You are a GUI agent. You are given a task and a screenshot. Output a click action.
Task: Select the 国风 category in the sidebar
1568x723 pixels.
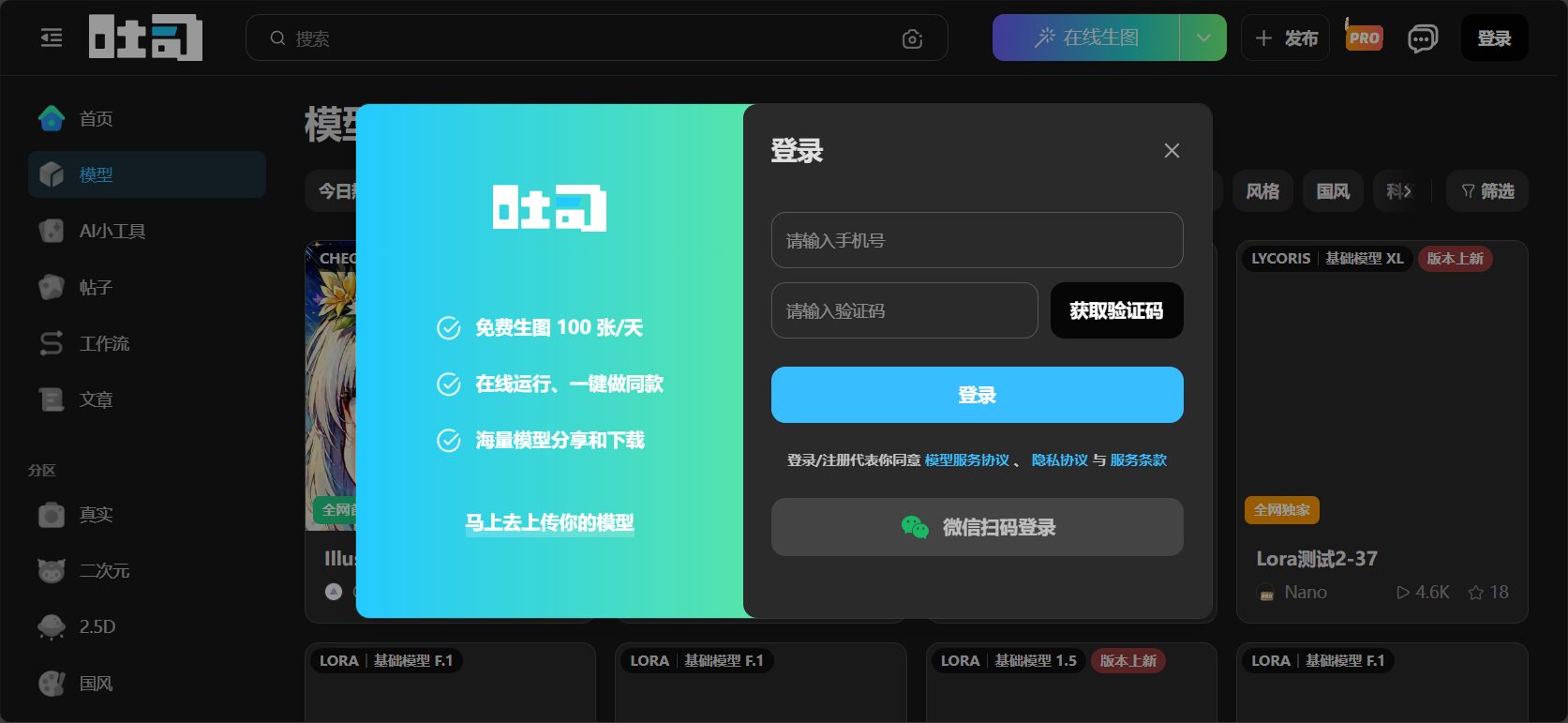[x=147, y=683]
